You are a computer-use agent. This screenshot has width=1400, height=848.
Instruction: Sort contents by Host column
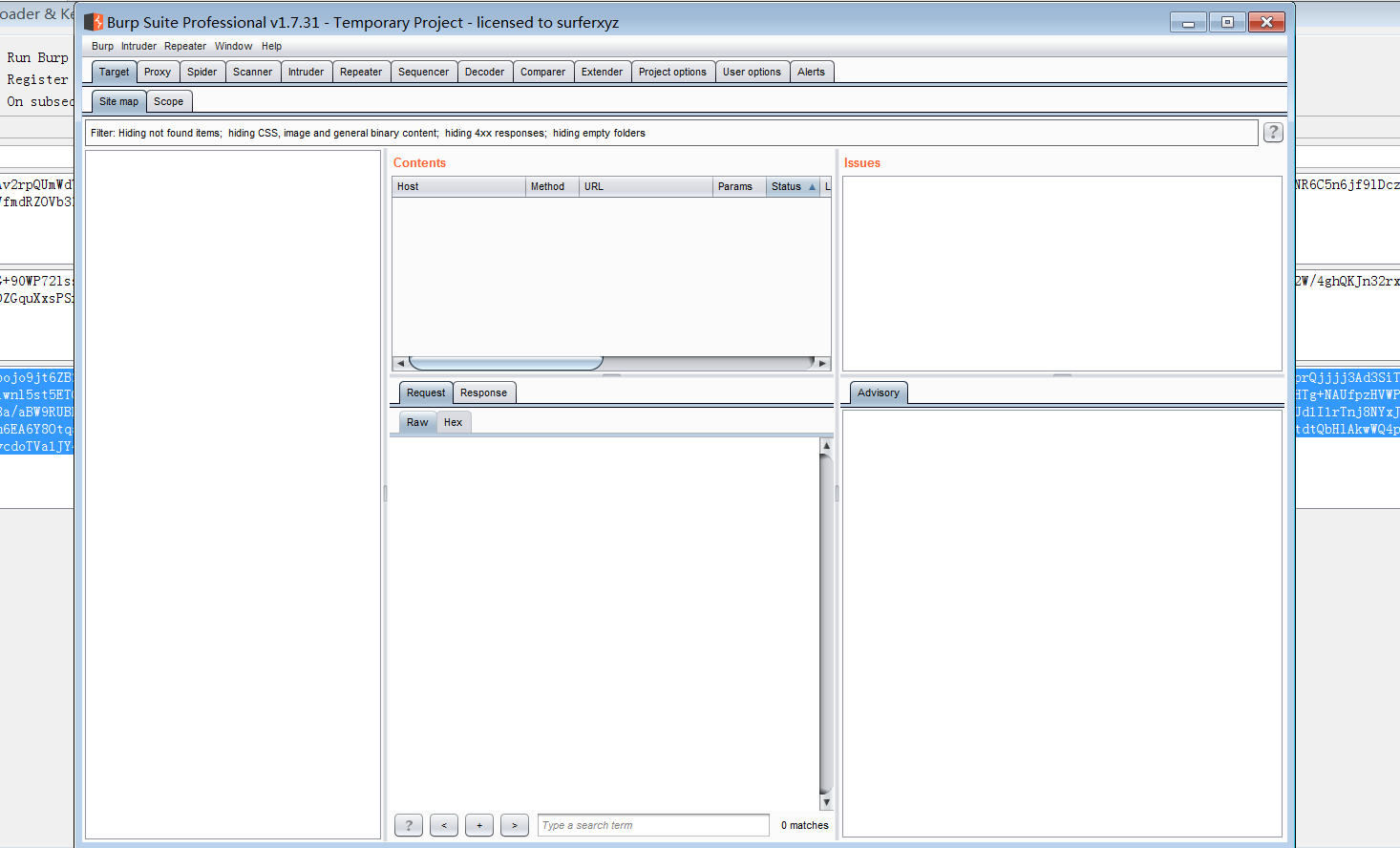click(x=458, y=186)
